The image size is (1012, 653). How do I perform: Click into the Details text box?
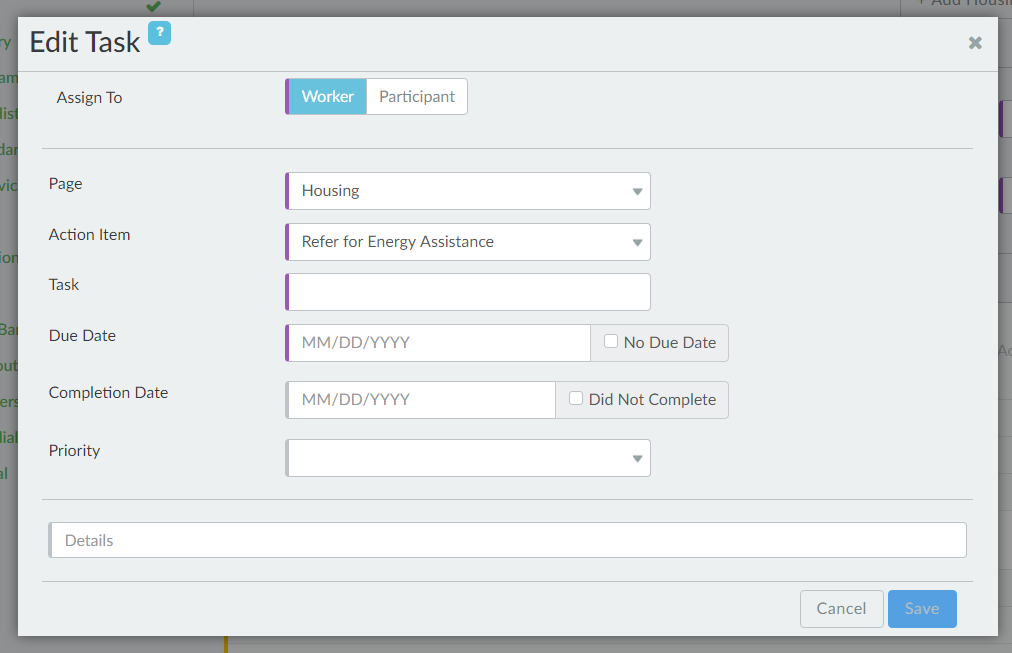[x=508, y=540]
